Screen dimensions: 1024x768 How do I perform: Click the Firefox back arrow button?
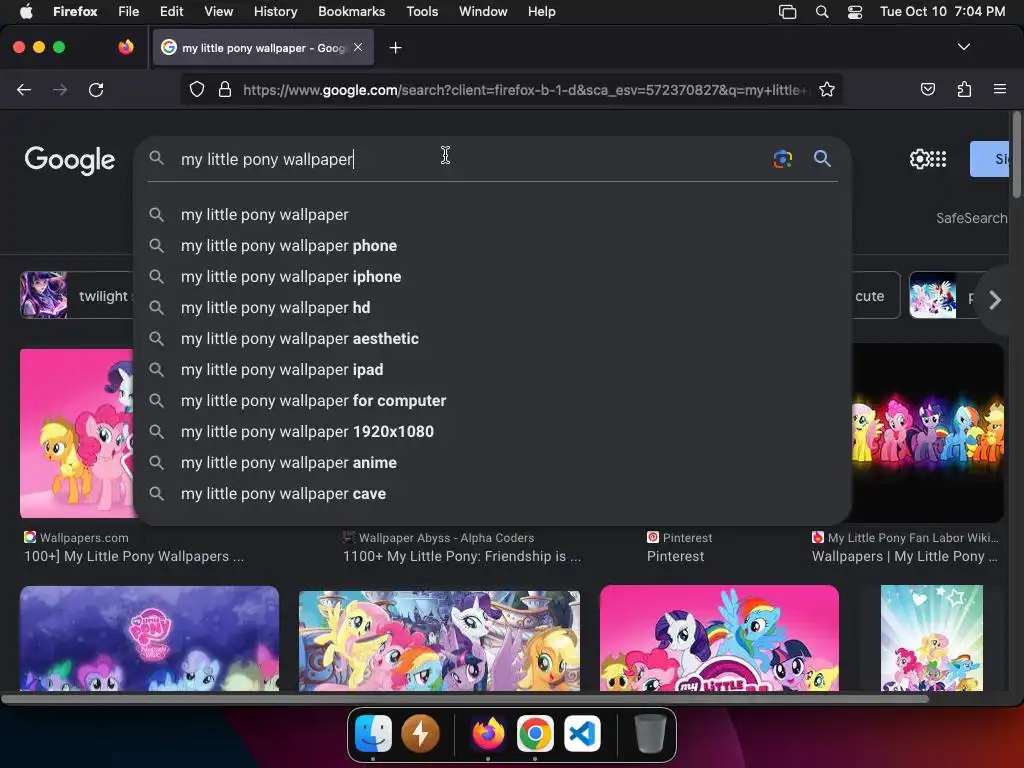[24, 89]
